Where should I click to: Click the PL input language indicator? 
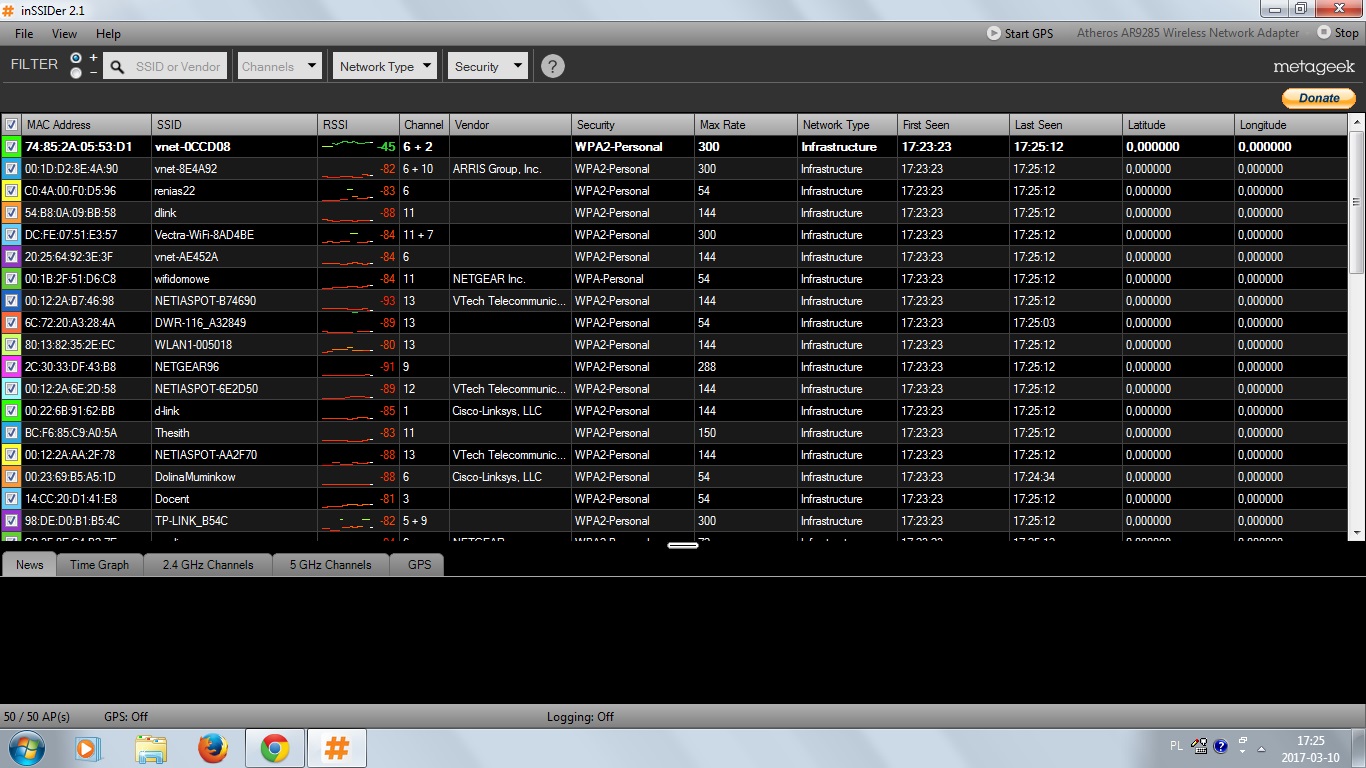point(1176,746)
